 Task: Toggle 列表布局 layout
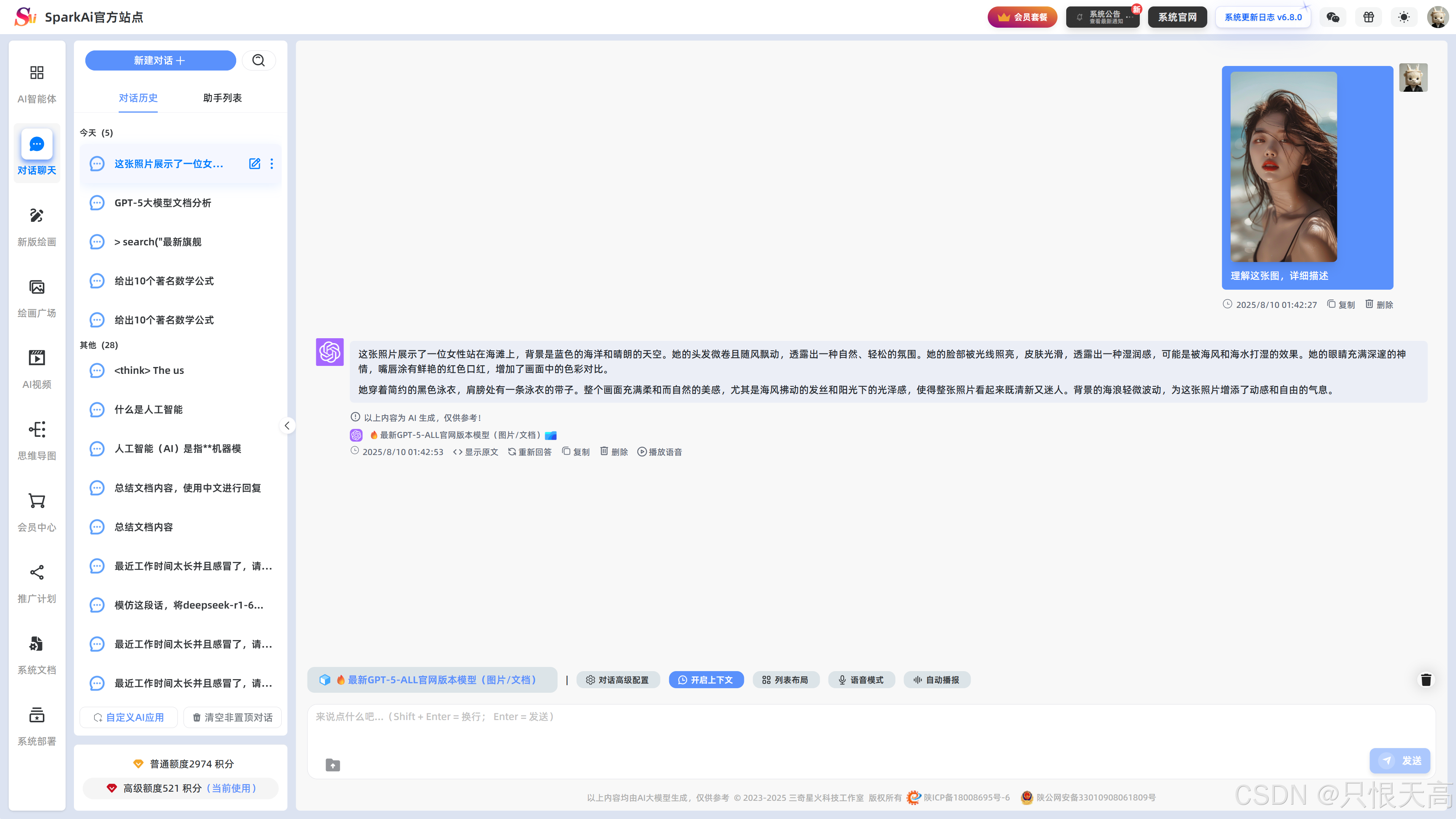coord(786,680)
